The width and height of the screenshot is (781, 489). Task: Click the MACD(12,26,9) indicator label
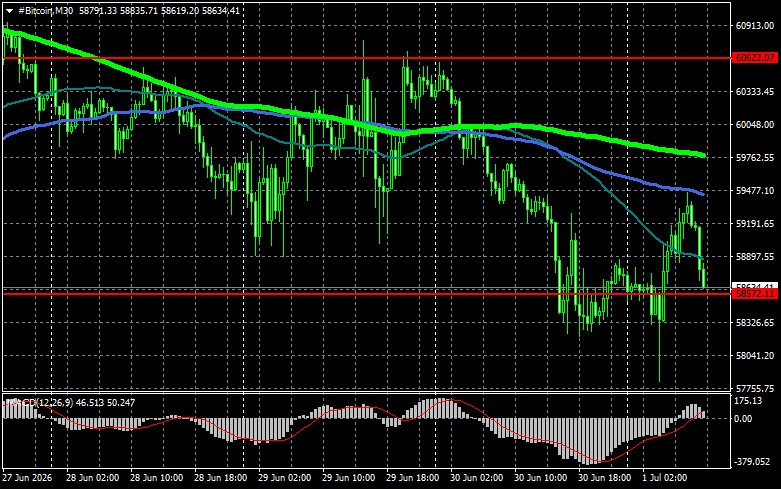pos(39,402)
